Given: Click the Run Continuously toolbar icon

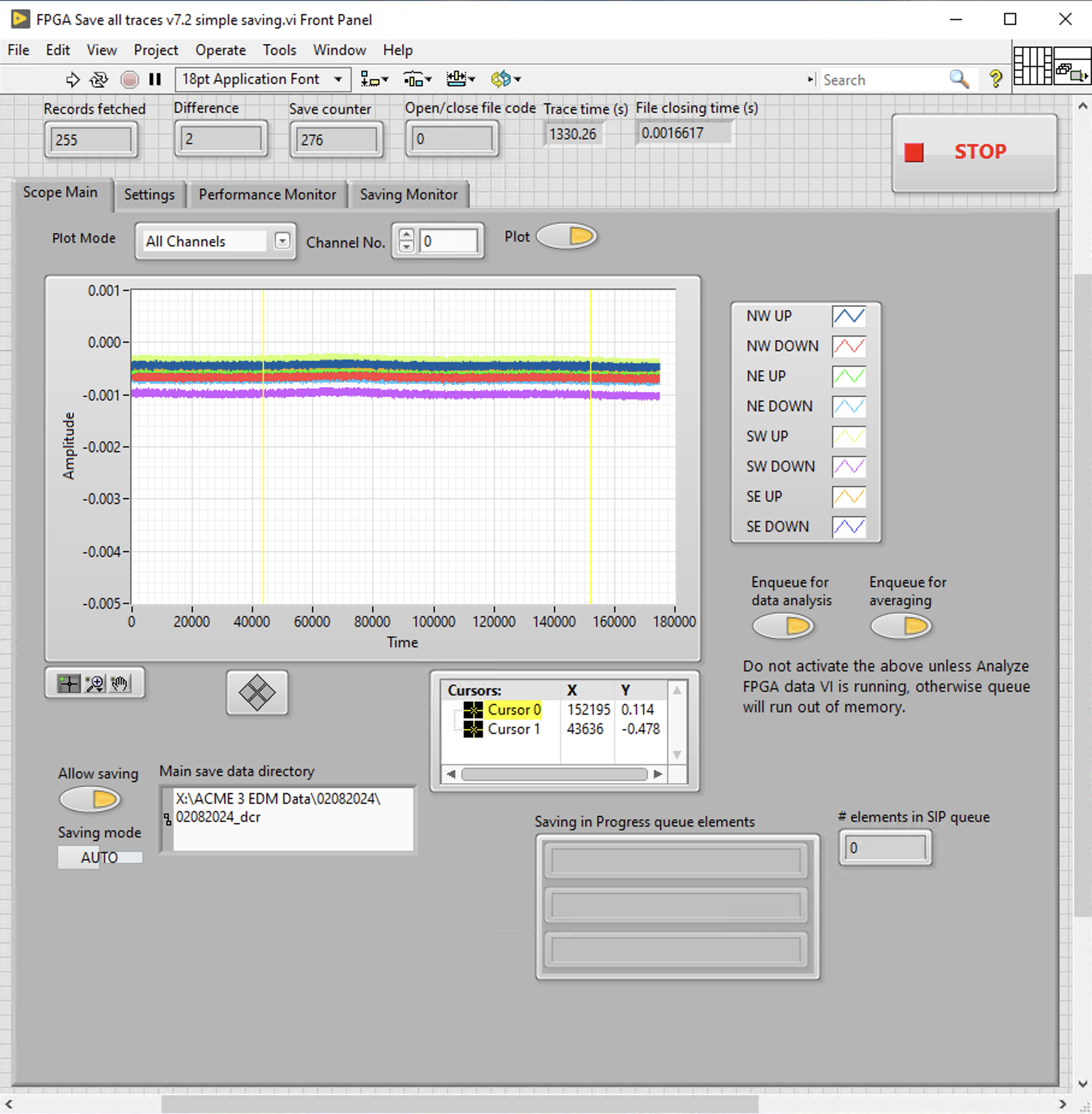Looking at the screenshot, I should [x=99, y=79].
